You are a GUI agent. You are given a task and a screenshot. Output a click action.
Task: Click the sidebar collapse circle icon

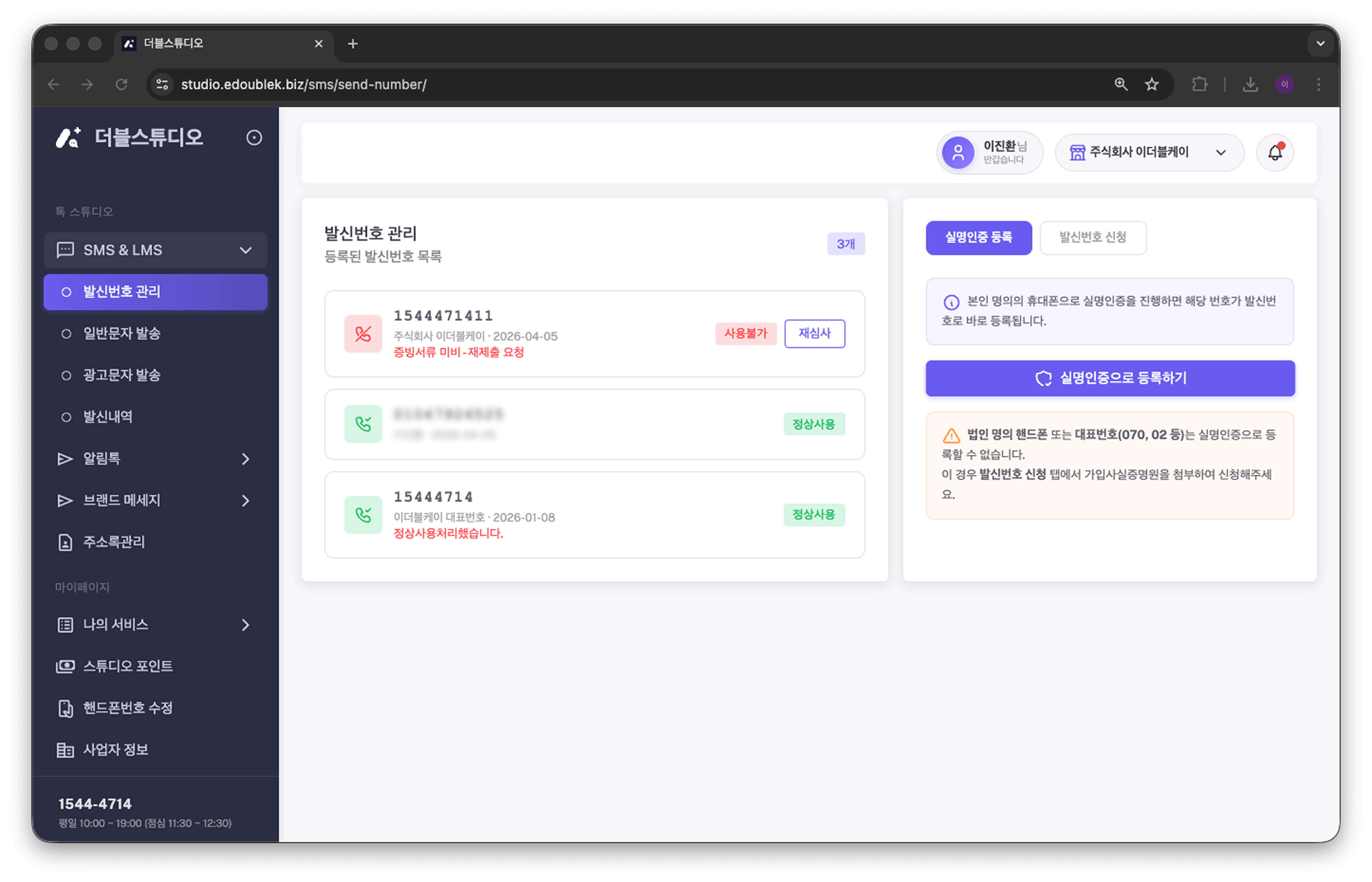pyautogui.click(x=254, y=138)
